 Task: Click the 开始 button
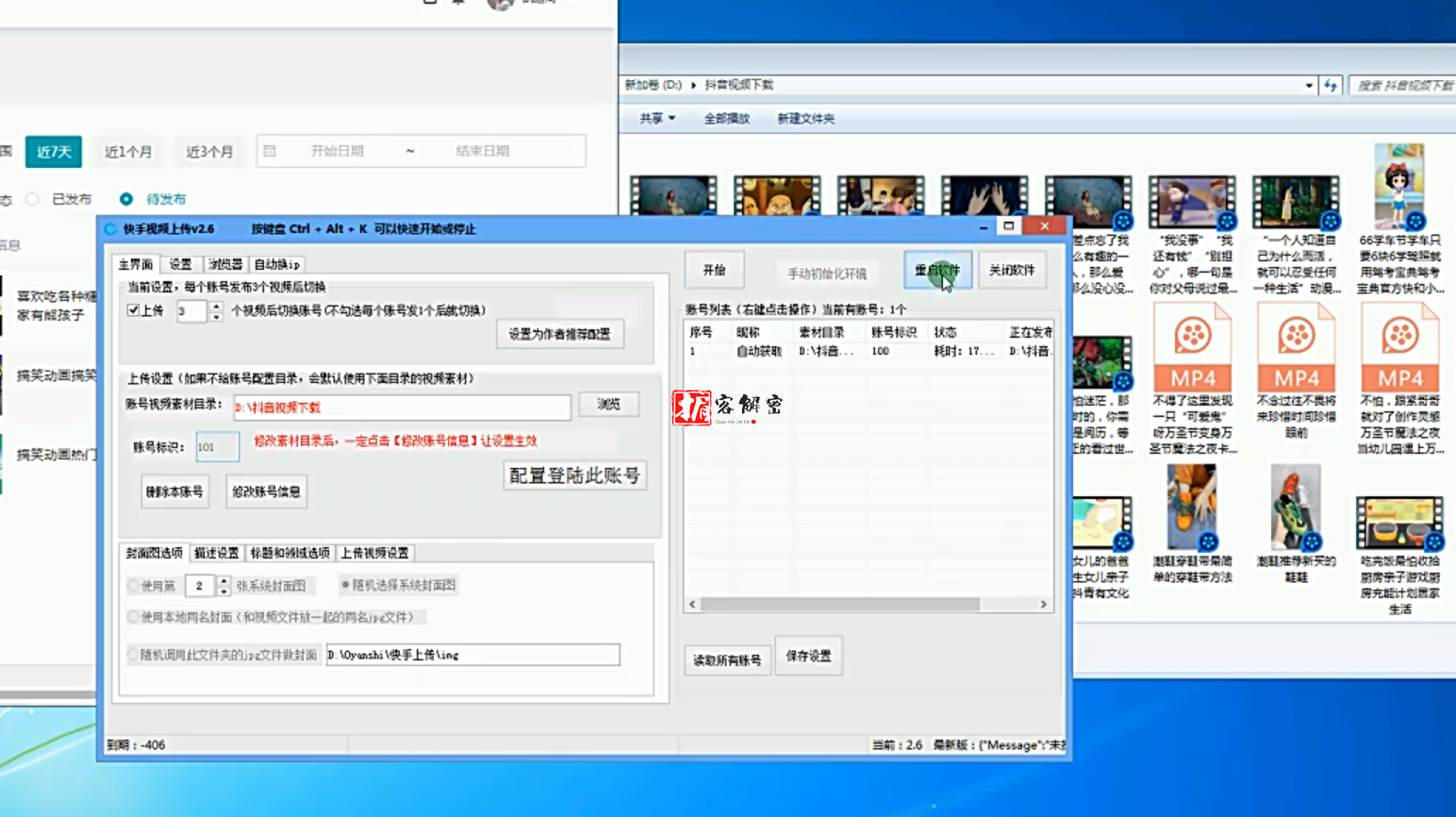tap(714, 270)
